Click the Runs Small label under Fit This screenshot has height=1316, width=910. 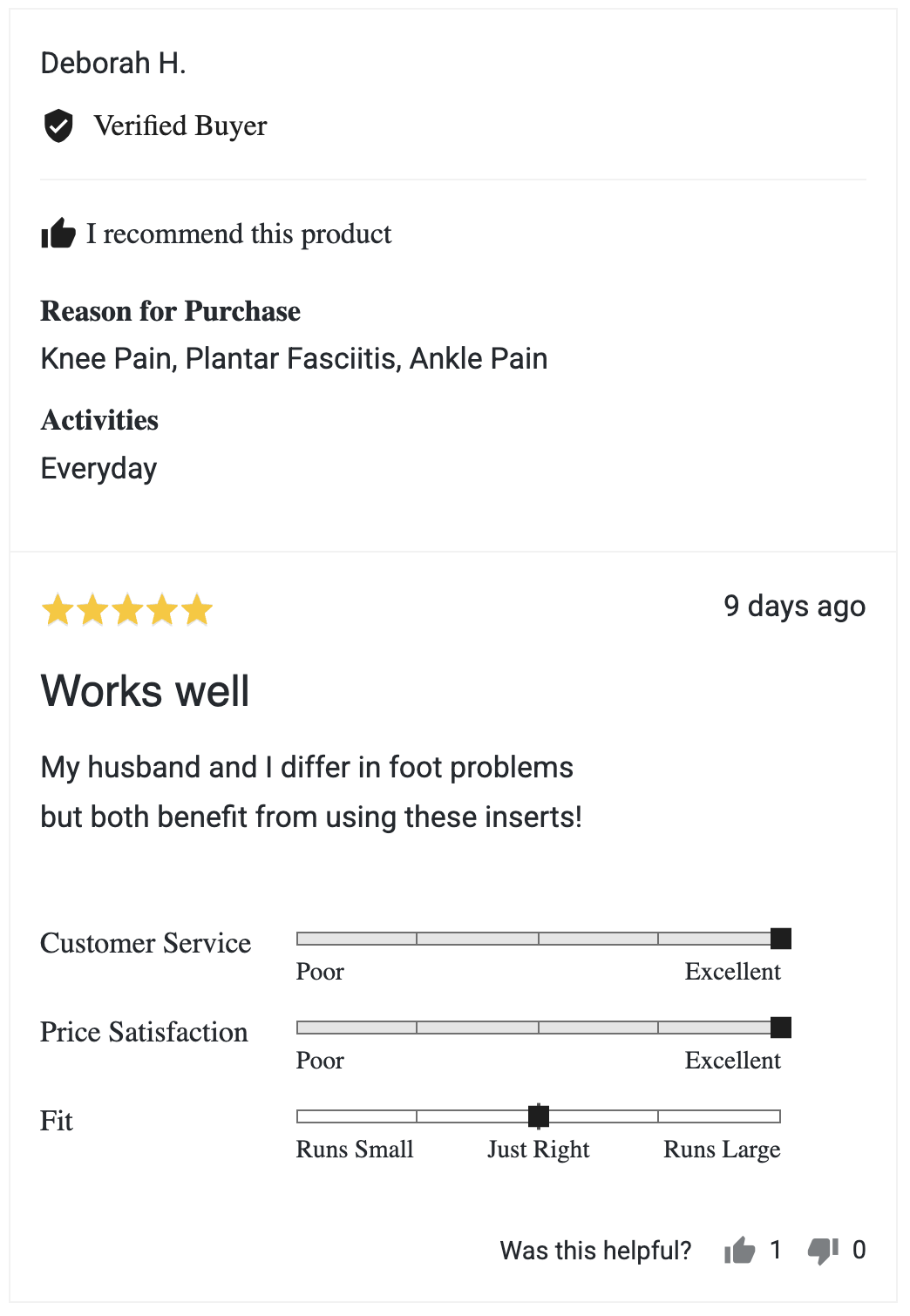point(355,1150)
